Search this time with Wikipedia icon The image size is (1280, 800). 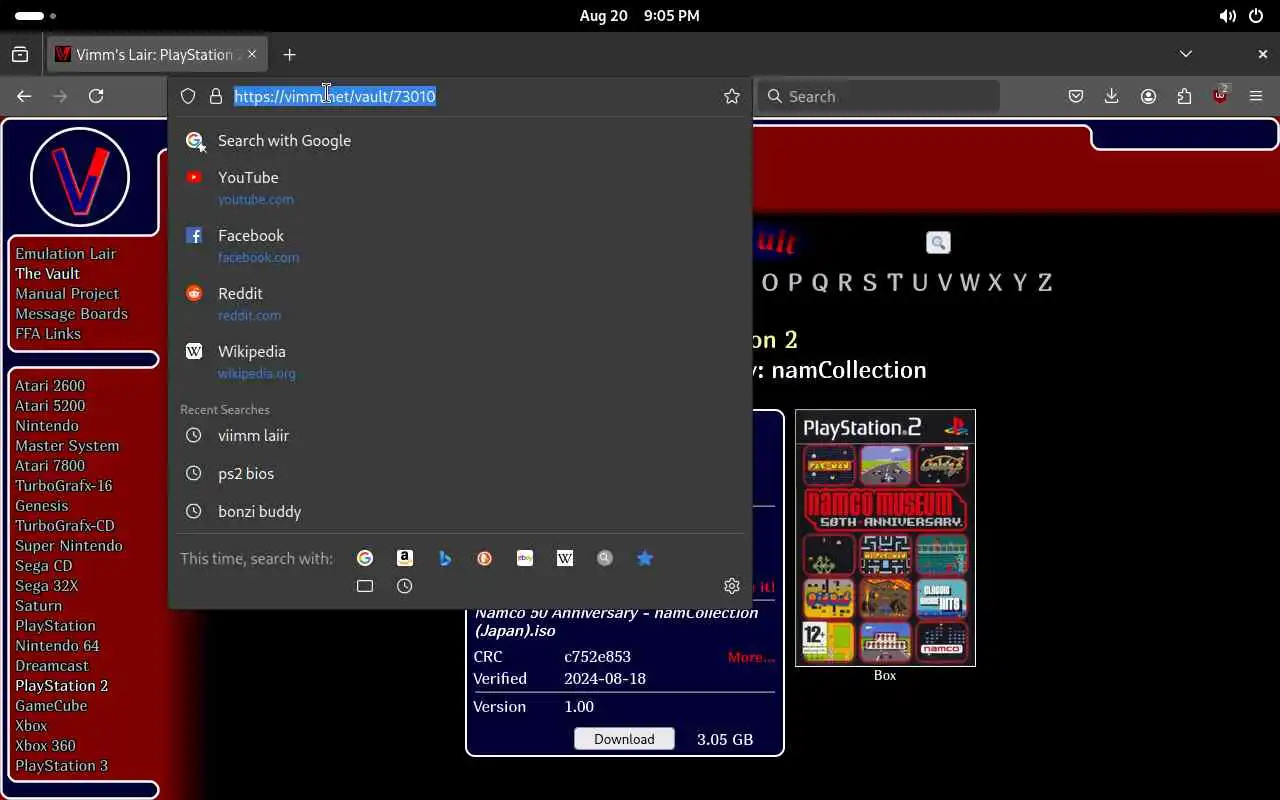(565, 558)
